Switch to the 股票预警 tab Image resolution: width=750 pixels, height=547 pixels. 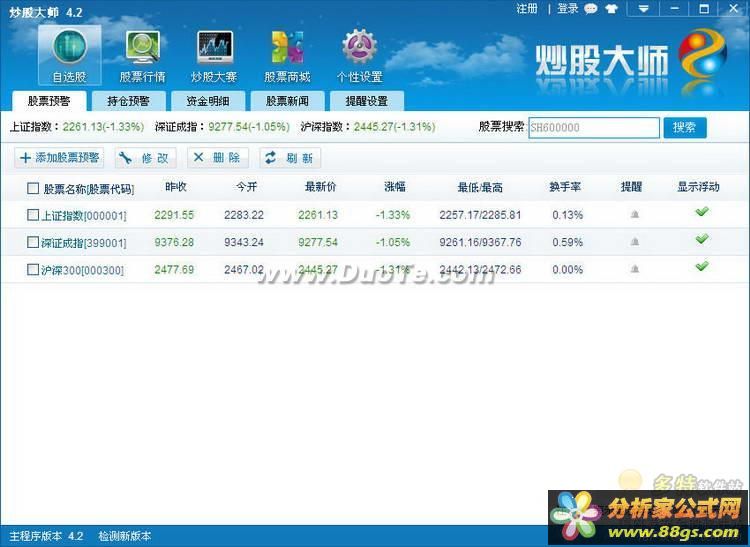coord(49,101)
